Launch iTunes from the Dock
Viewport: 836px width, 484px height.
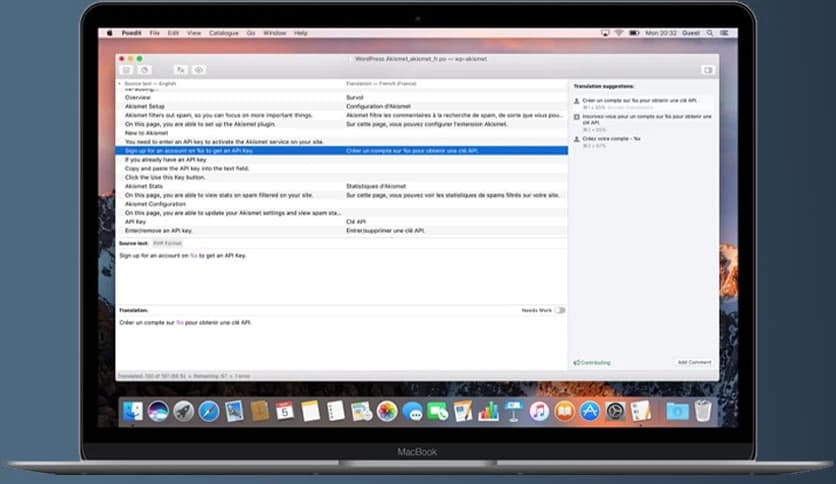click(539, 411)
